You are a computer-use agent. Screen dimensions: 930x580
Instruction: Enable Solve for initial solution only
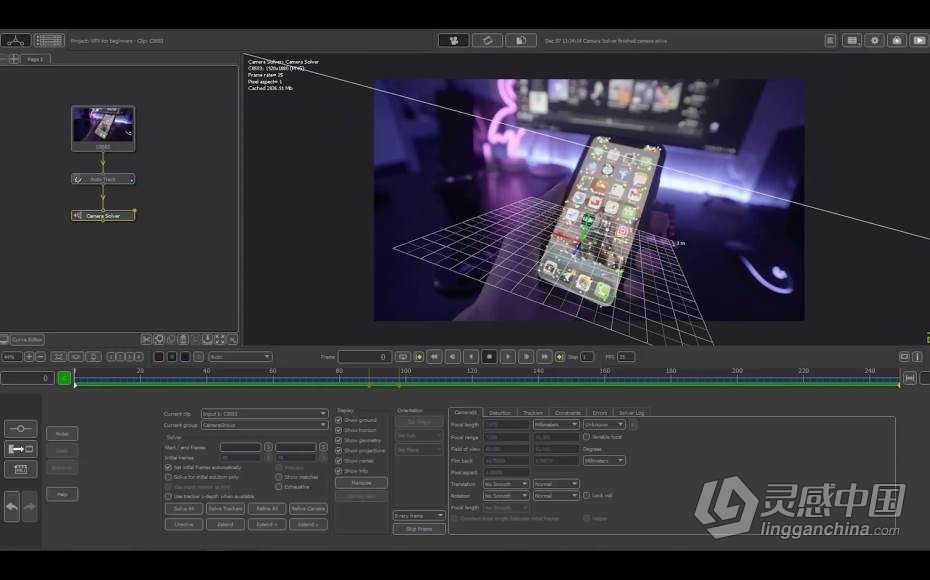168,477
